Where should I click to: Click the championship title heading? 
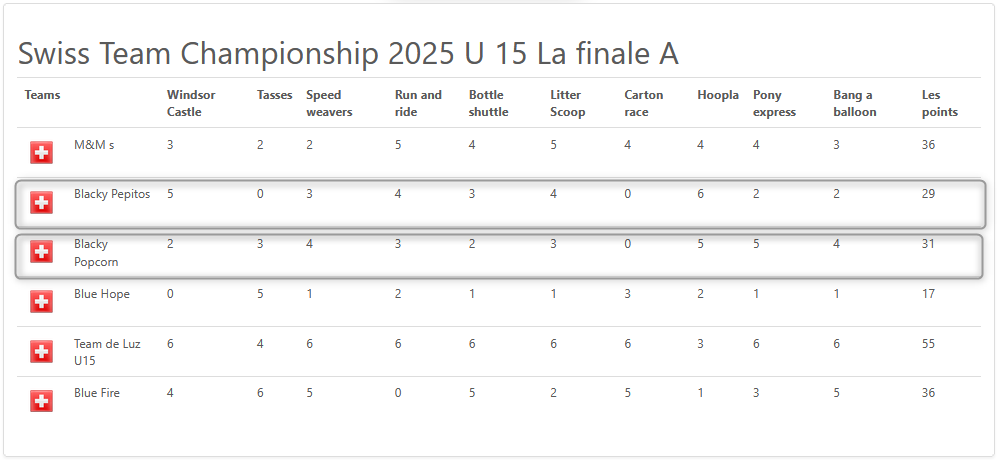click(x=348, y=54)
